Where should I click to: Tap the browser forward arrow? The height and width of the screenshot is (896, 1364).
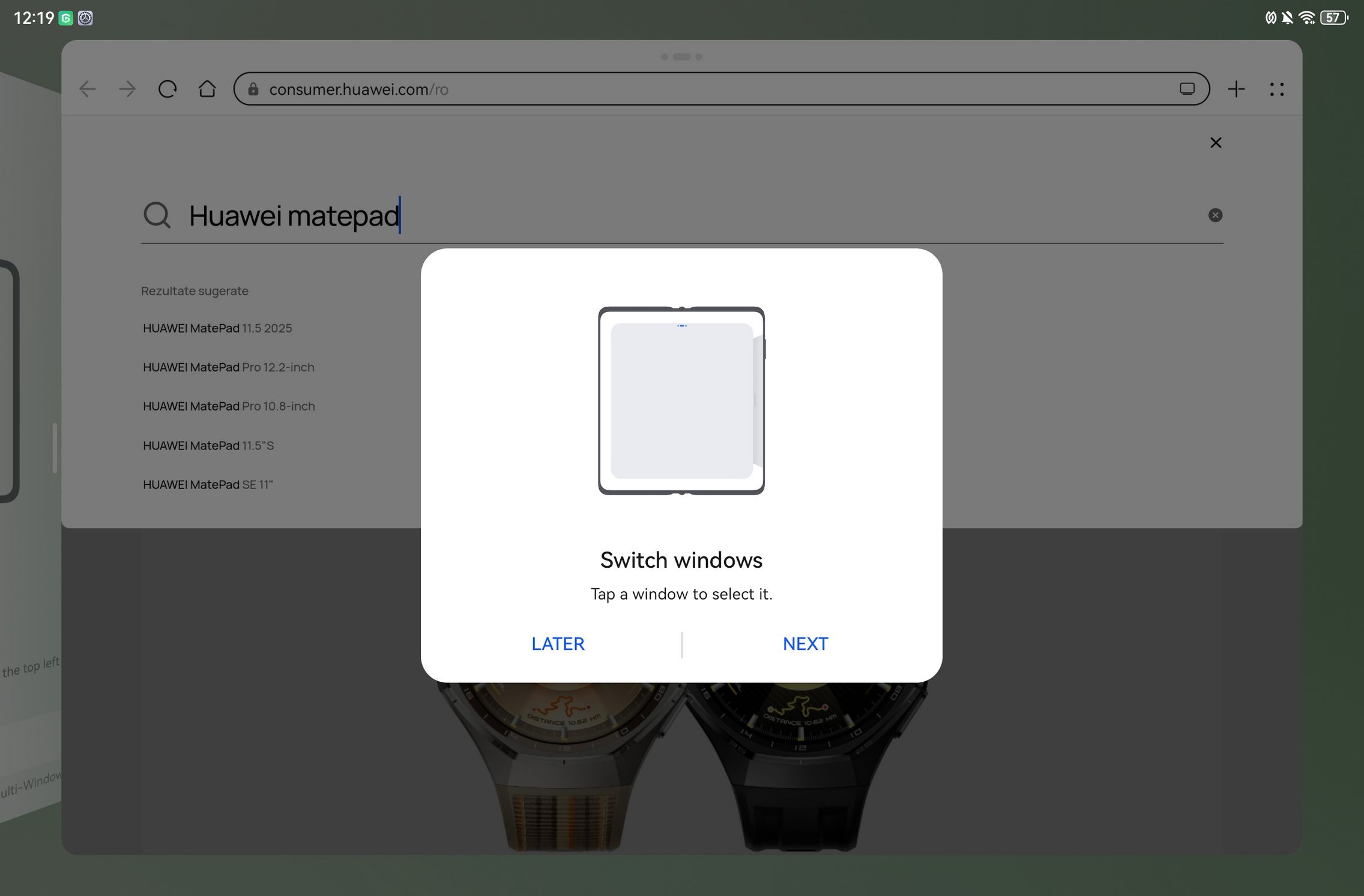127,89
